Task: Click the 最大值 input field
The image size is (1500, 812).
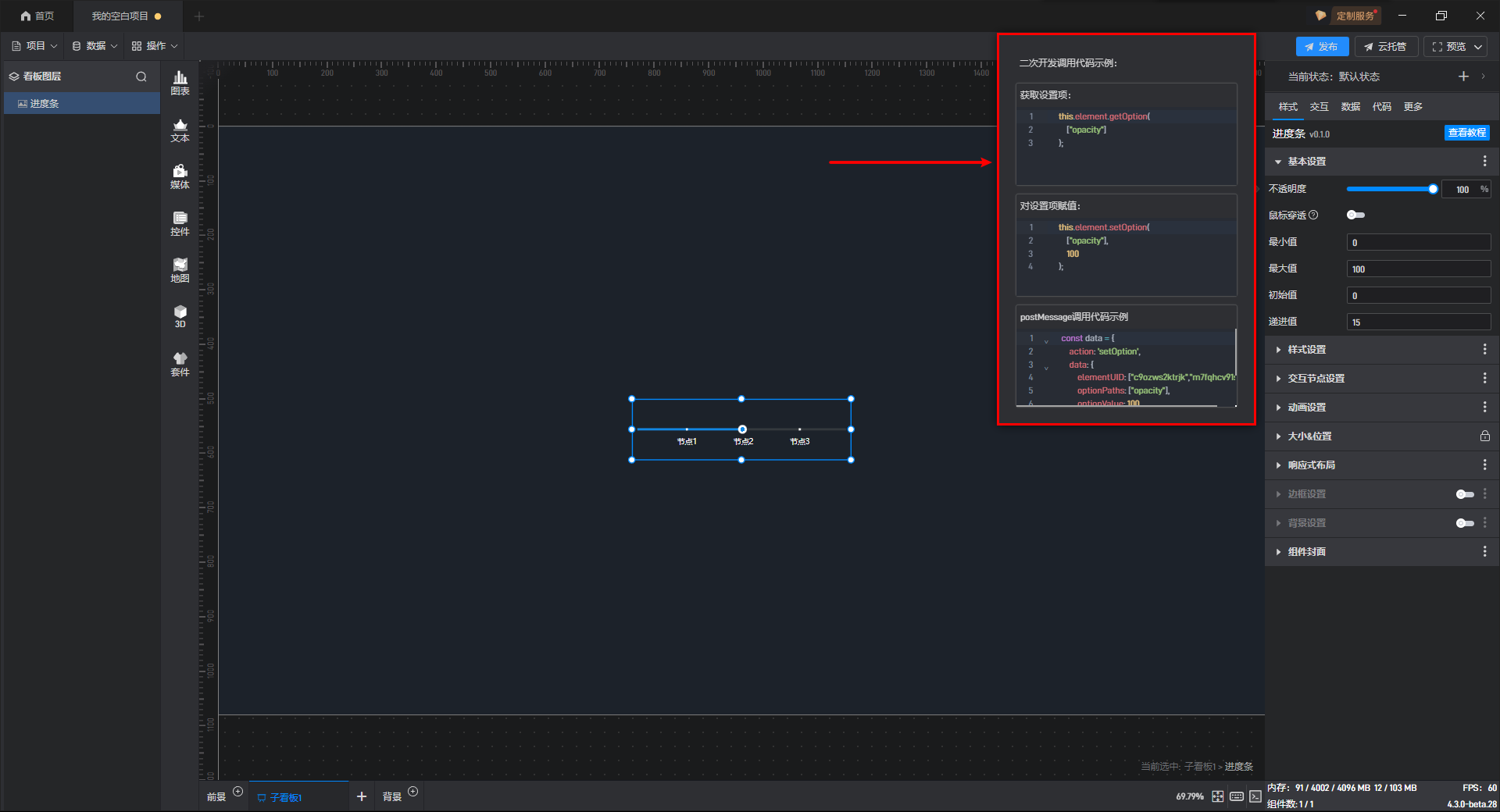Action: point(1418,269)
